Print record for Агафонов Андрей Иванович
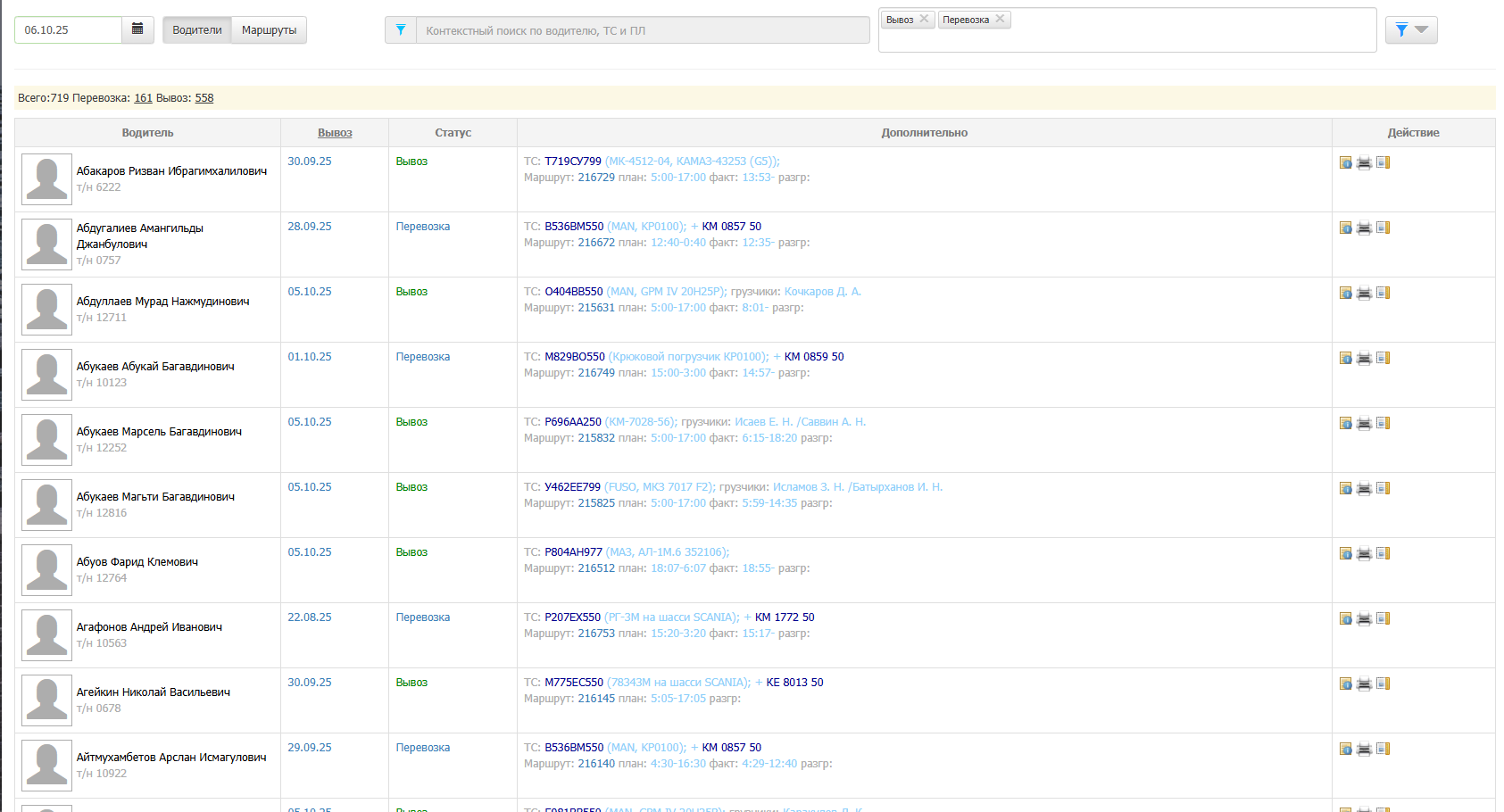1504x812 pixels. click(x=1364, y=619)
